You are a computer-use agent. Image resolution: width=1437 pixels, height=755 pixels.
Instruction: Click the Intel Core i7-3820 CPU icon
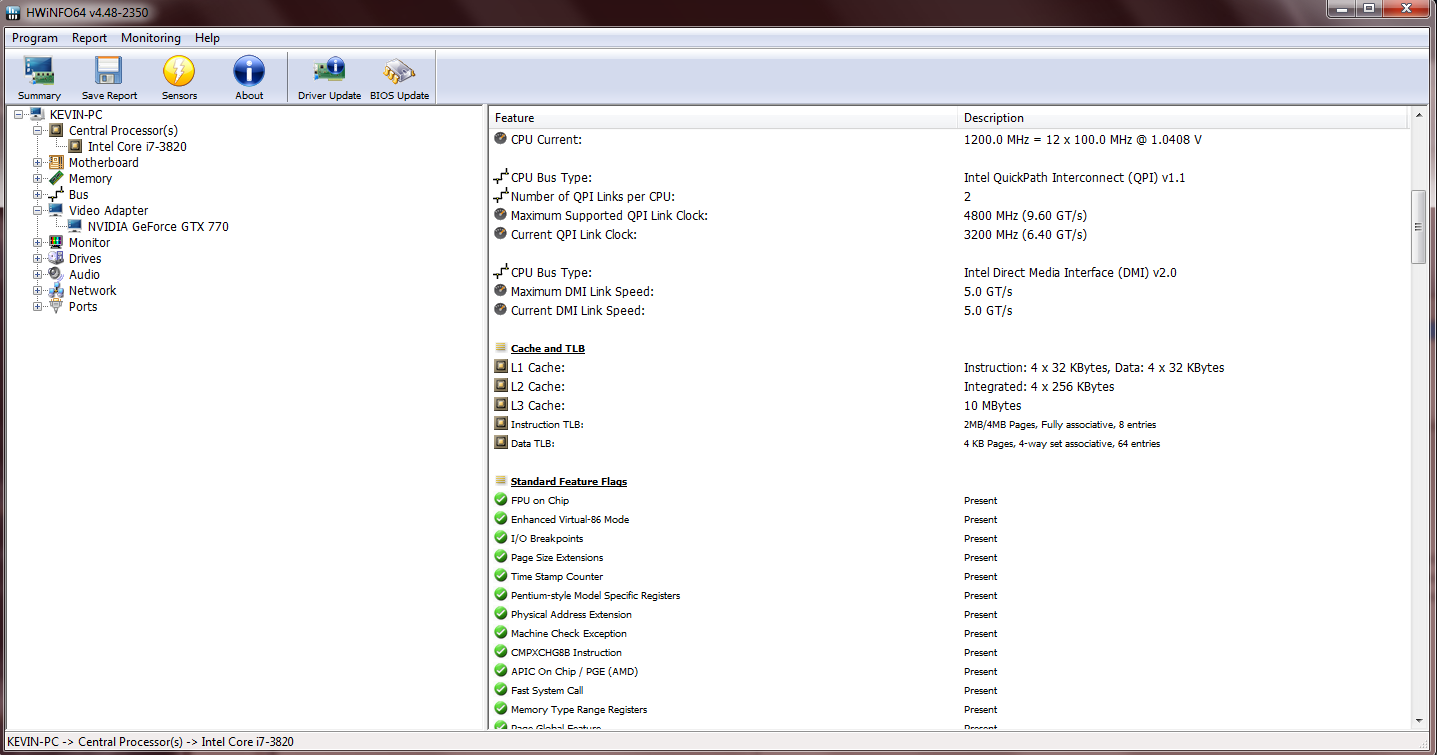click(75, 147)
